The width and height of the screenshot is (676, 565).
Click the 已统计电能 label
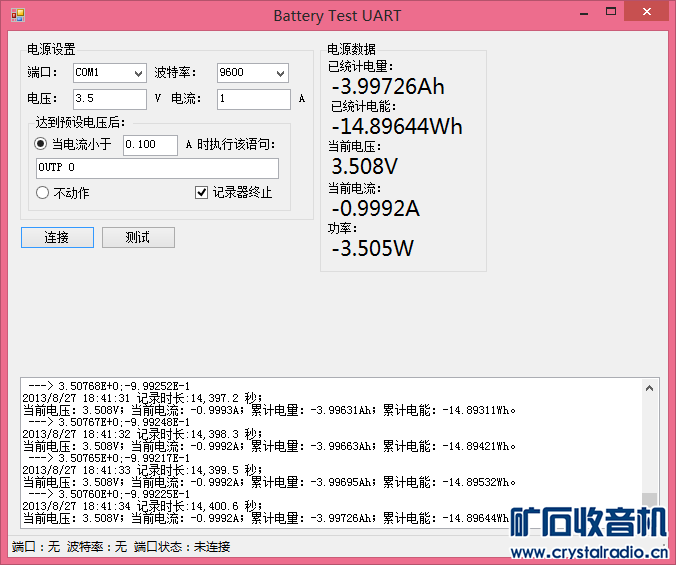click(x=363, y=106)
